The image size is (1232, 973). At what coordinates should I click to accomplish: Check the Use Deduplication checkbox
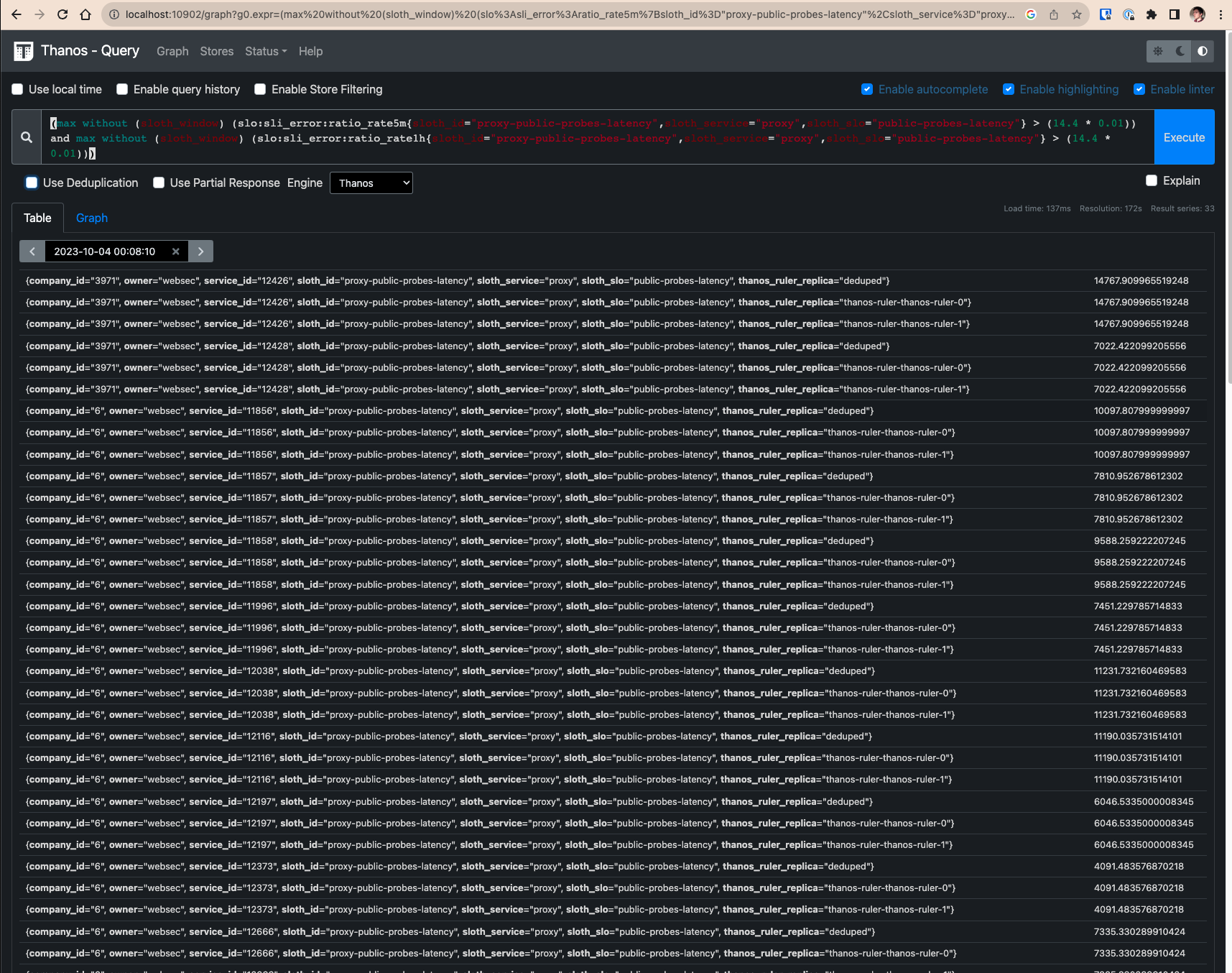[31, 183]
